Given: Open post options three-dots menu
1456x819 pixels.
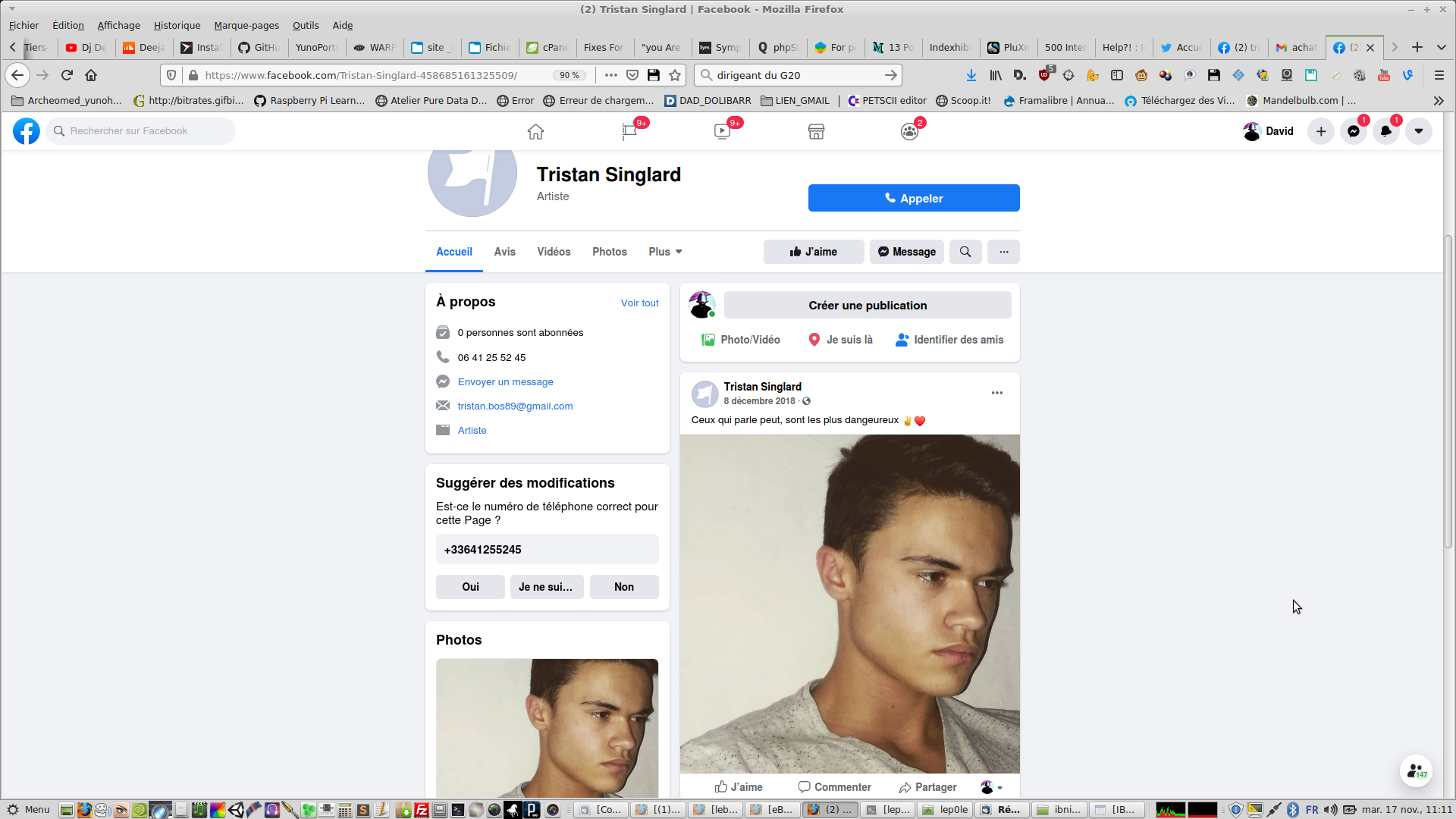Looking at the screenshot, I should tap(997, 393).
